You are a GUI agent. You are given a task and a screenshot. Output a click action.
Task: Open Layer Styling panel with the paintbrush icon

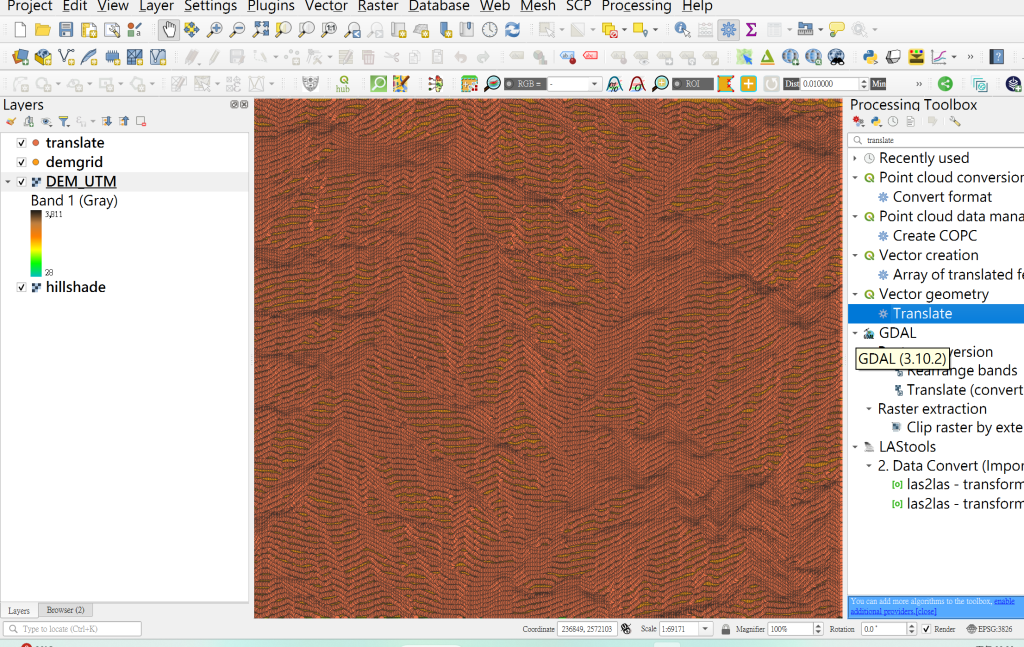pyautogui.click(x=11, y=121)
